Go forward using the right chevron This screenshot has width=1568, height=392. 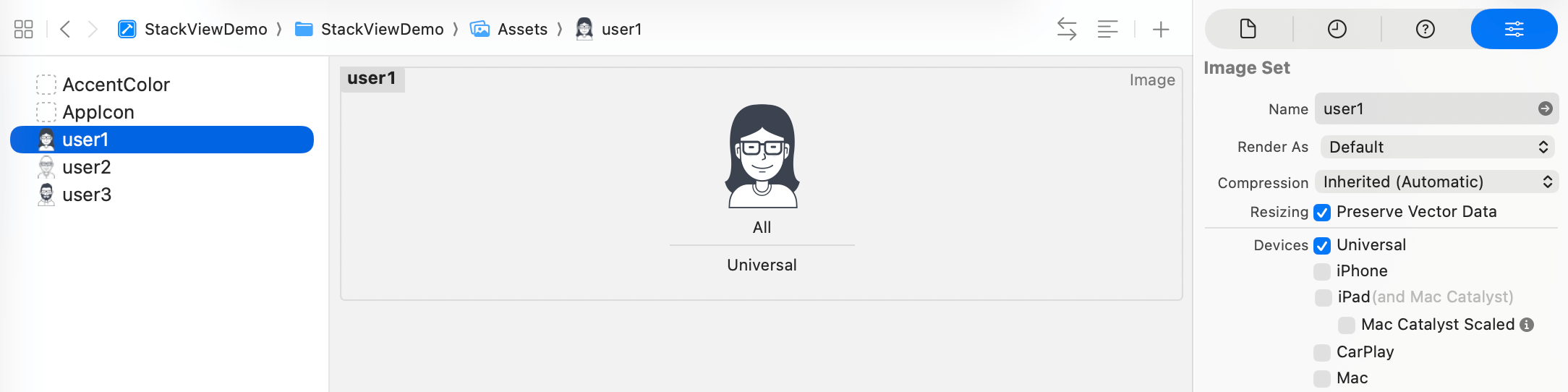pyautogui.click(x=93, y=29)
